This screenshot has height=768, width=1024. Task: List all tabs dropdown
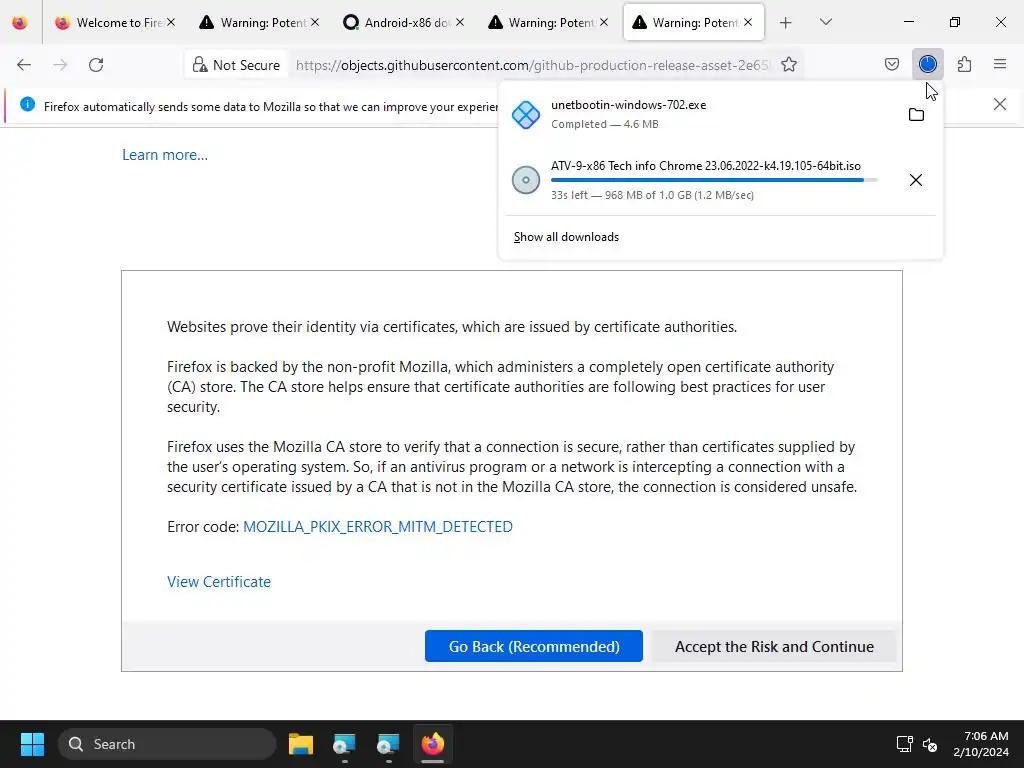[x=825, y=22]
